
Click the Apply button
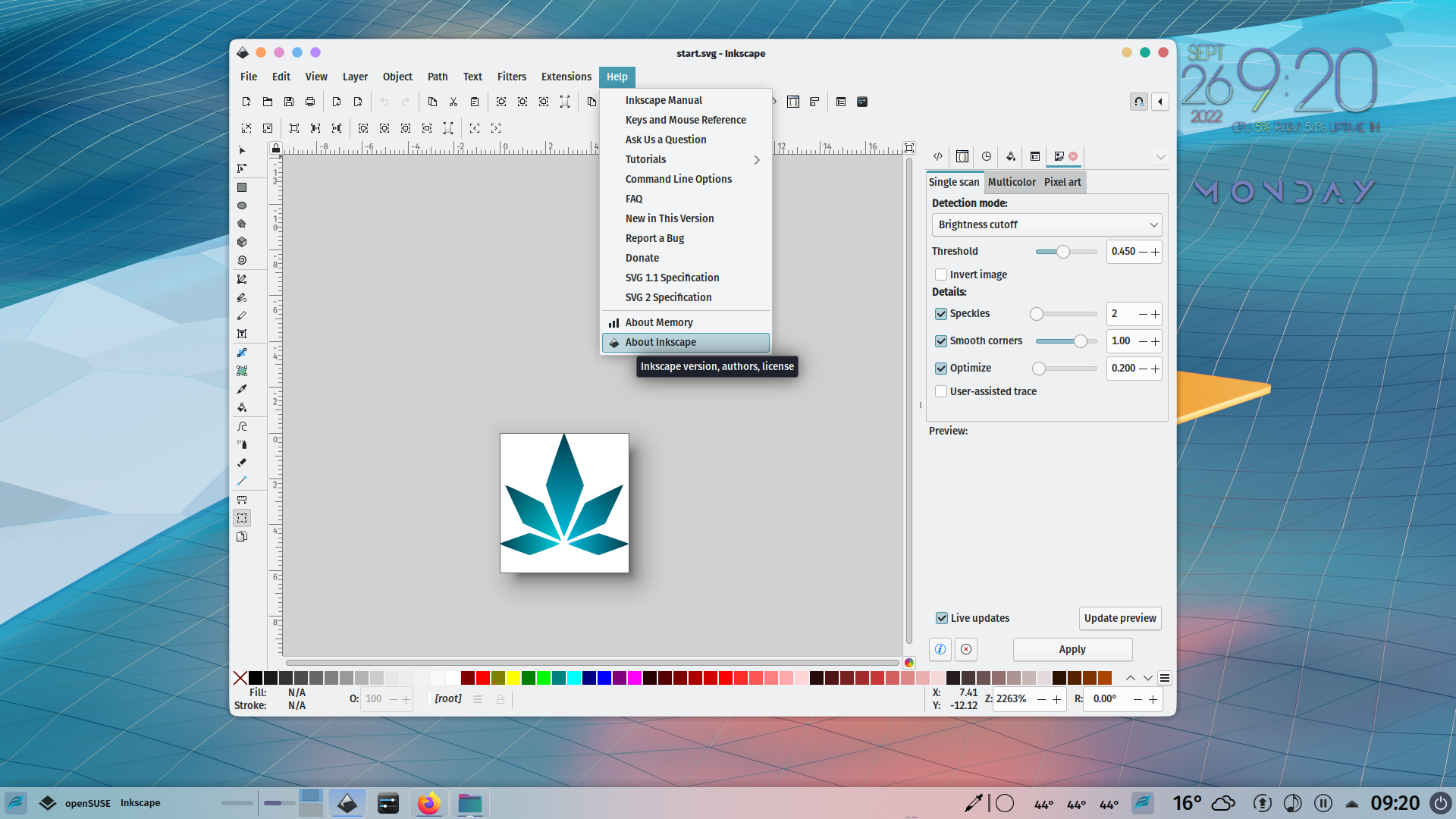(1072, 649)
